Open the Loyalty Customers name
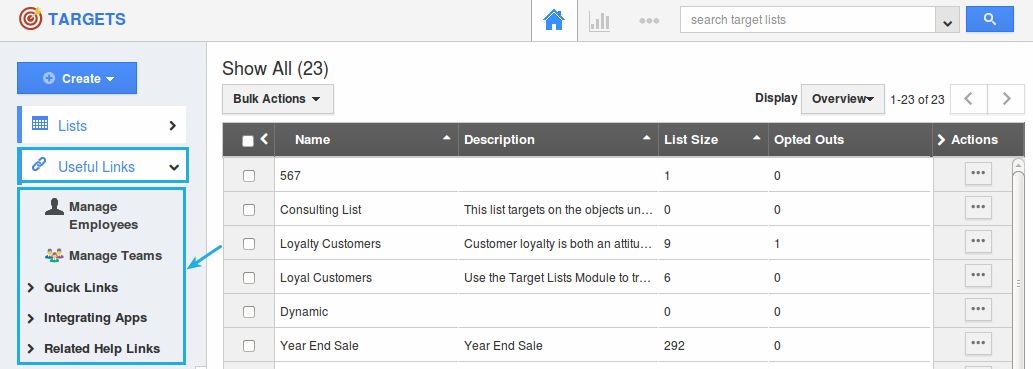This screenshot has width=1033, height=369. click(330, 244)
